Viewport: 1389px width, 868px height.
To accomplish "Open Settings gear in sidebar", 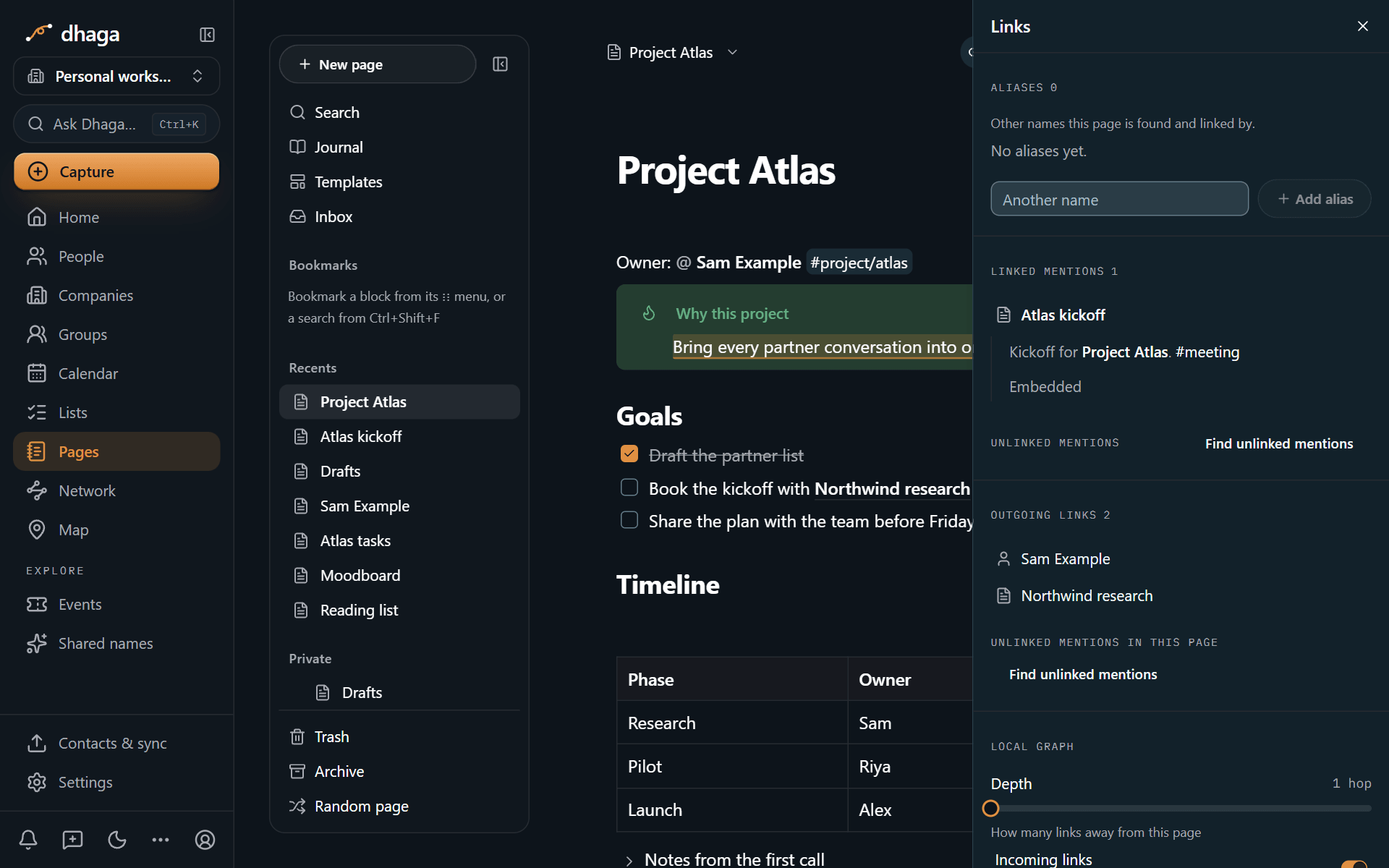I will [116, 782].
